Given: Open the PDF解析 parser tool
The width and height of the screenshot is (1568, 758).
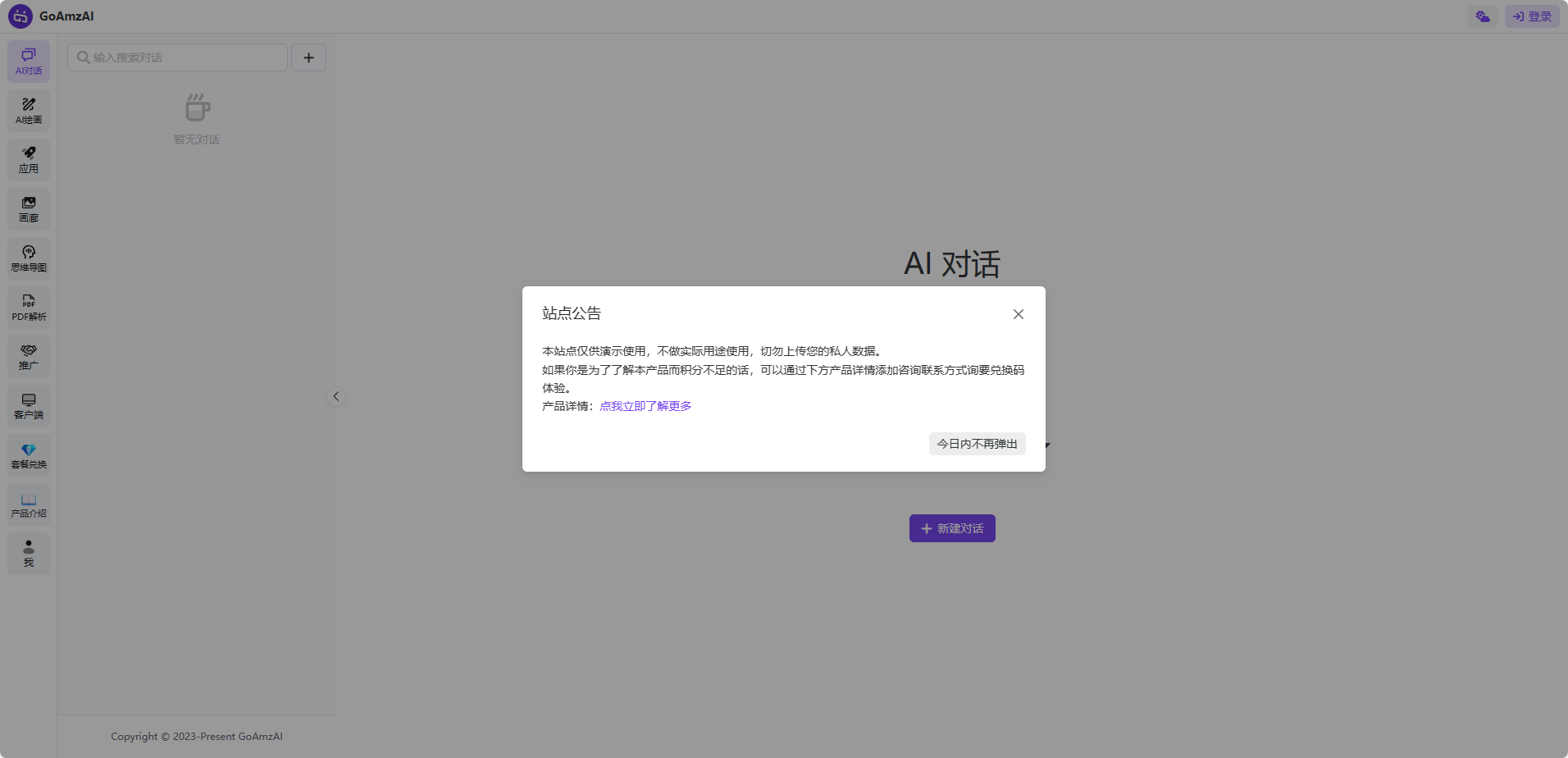Looking at the screenshot, I should coord(29,308).
